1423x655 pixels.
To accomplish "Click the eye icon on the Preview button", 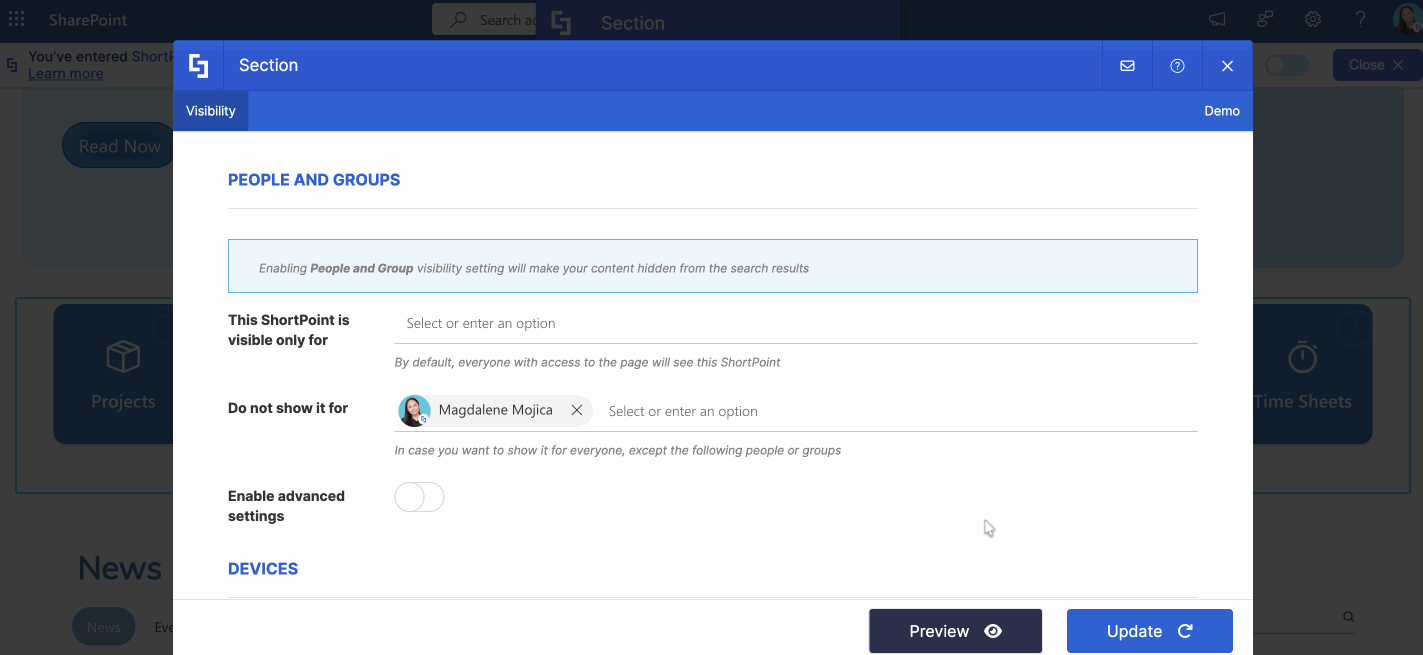I will pos(992,631).
